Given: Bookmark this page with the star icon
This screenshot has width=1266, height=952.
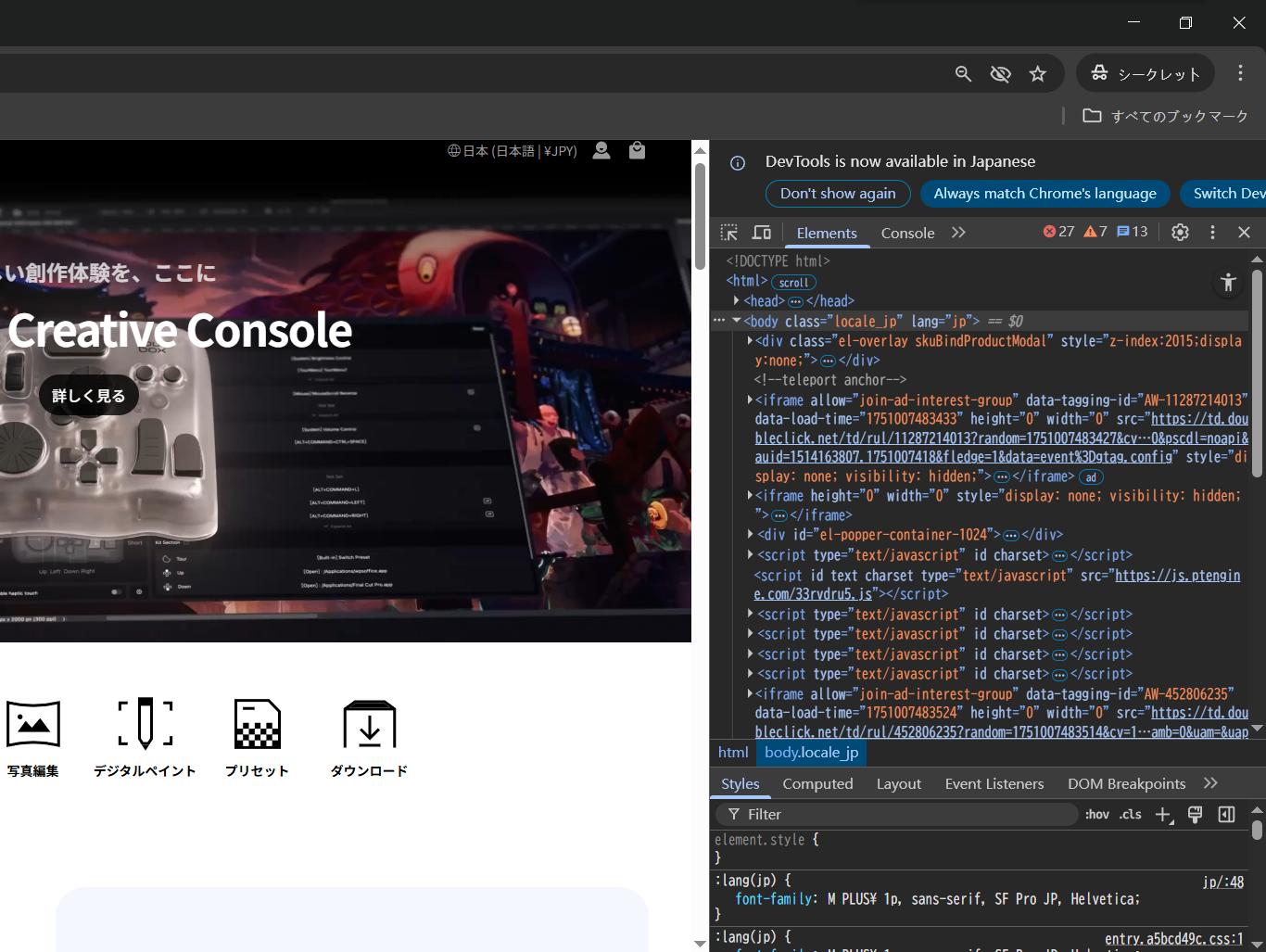Looking at the screenshot, I should pyautogui.click(x=1037, y=73).
